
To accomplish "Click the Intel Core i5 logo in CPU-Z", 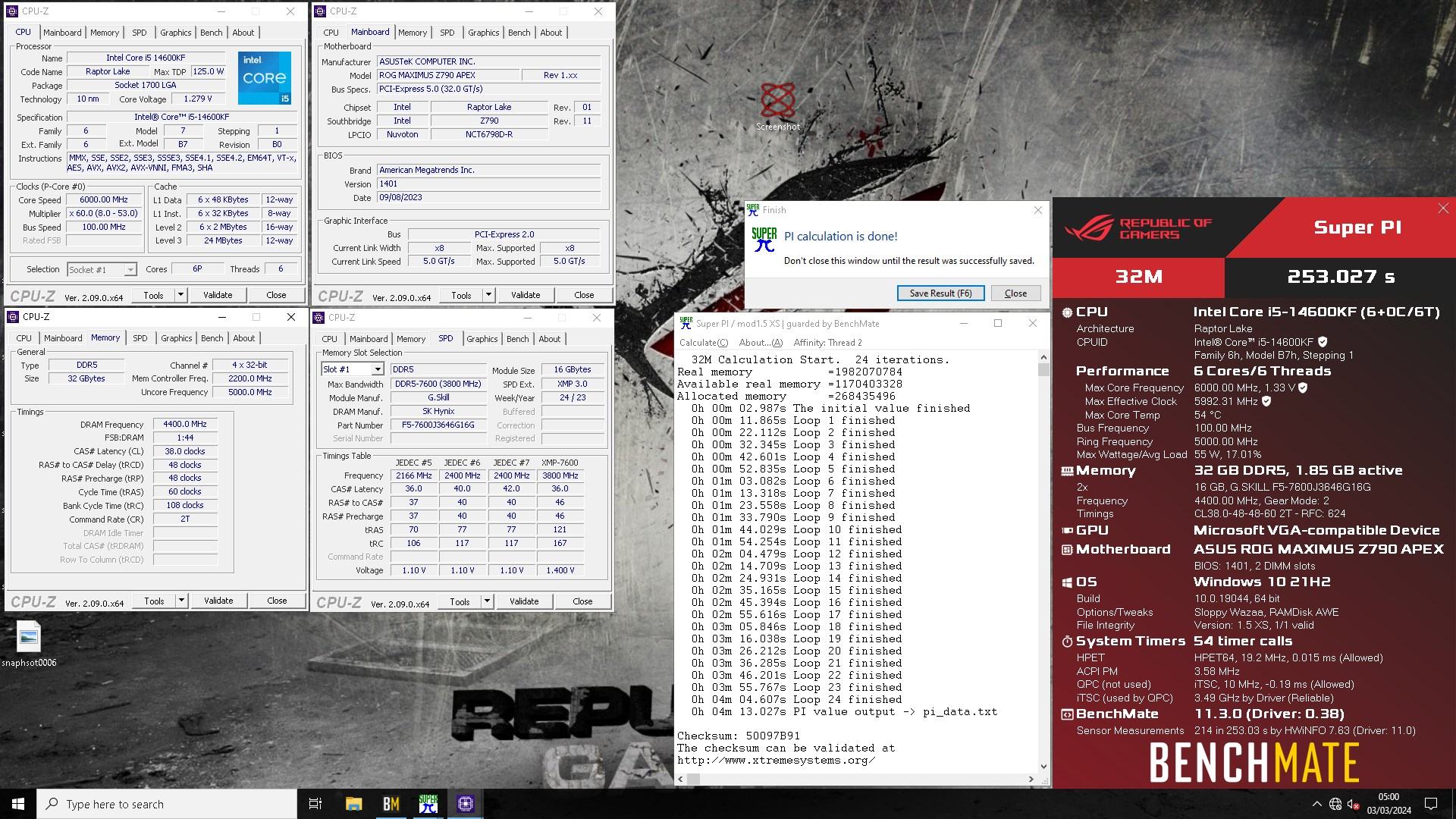I will click(264, 78).
